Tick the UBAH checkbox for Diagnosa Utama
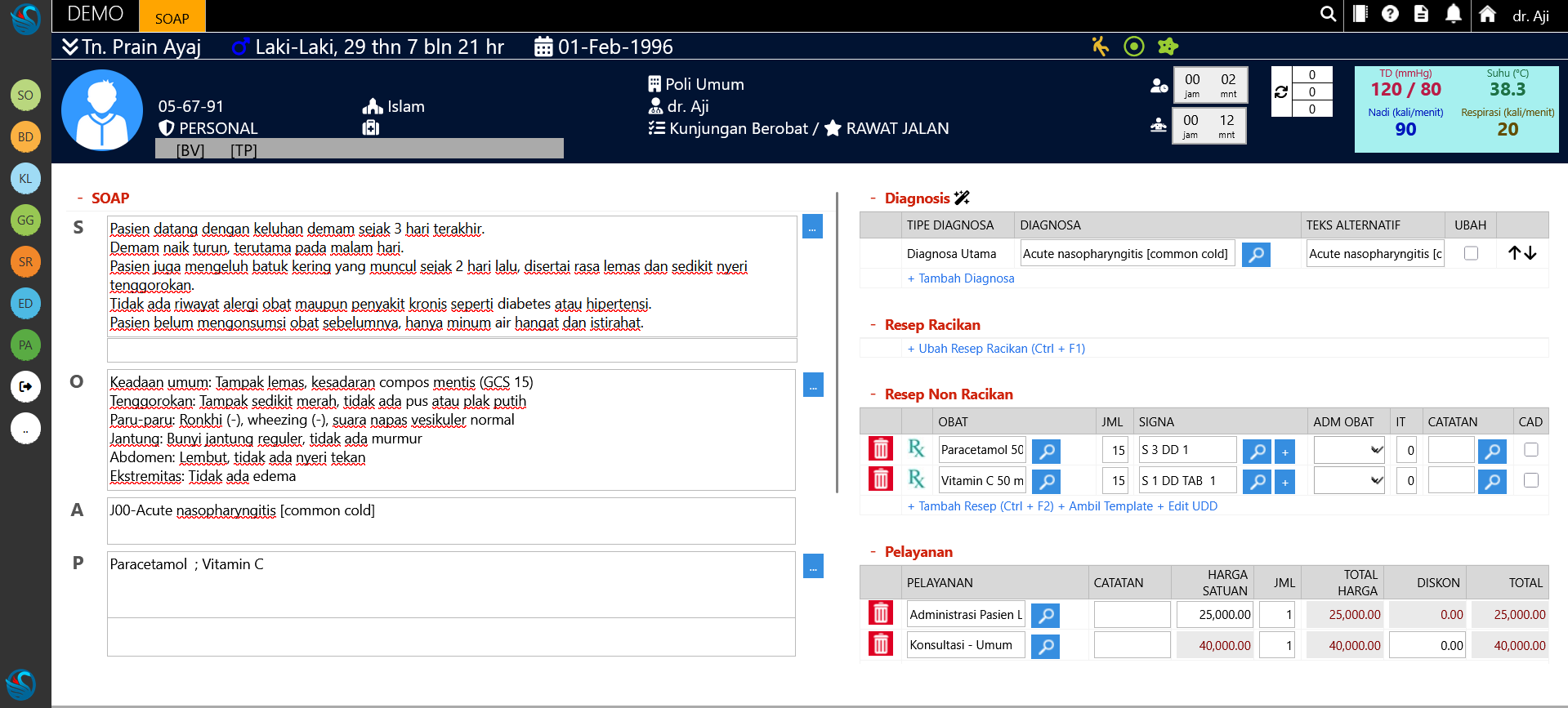This screenshot has width=1568, height=708. 1471,253
